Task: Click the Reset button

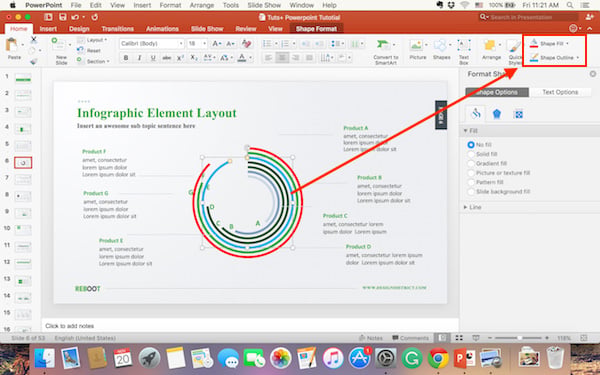Action: 89,50
